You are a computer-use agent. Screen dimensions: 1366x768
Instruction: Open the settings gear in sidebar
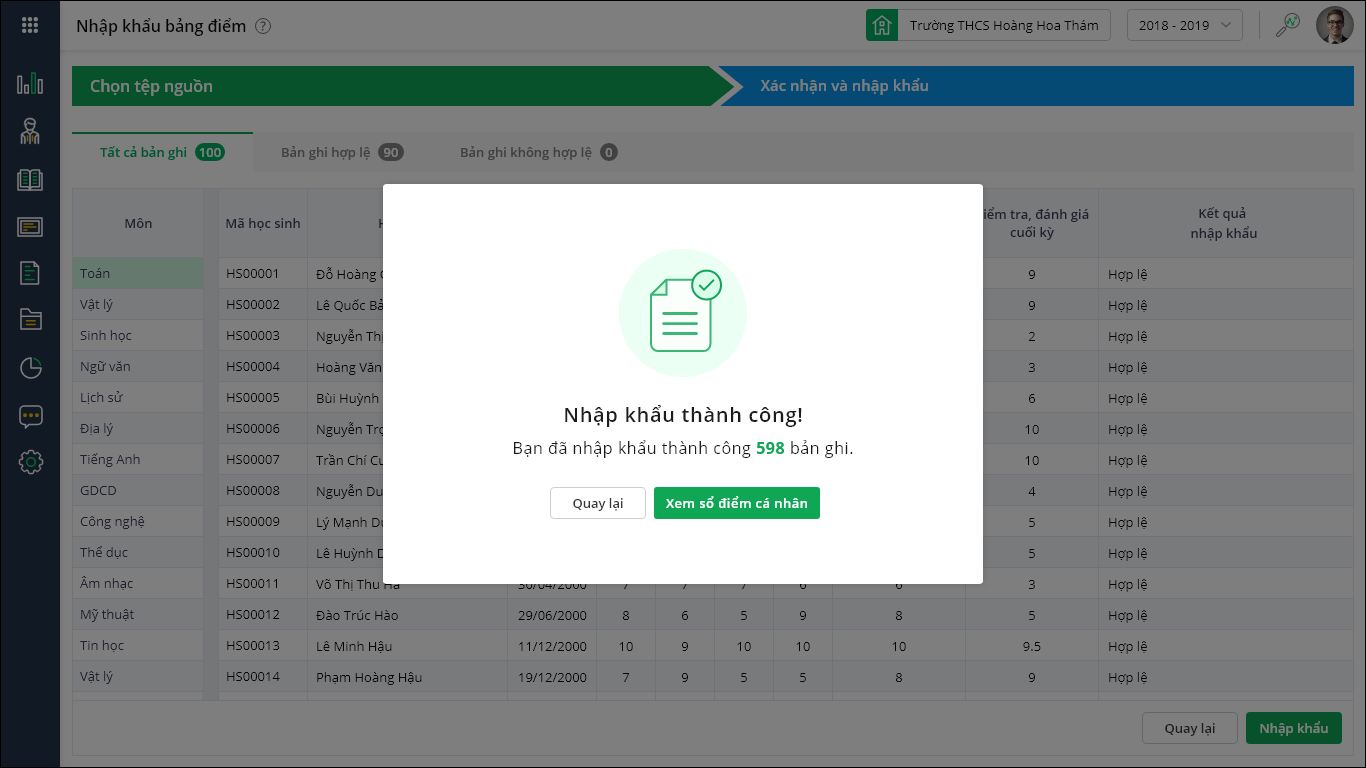(30, 462)
